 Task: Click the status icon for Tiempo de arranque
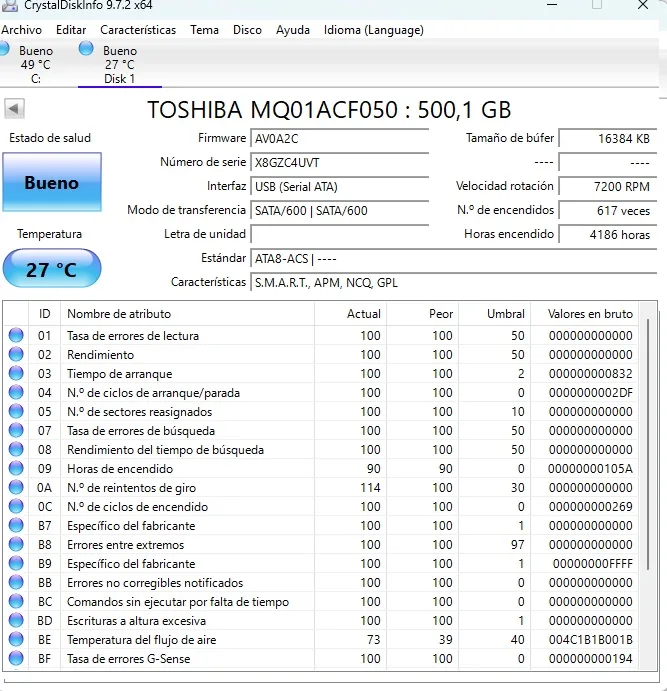coord(16,373)
